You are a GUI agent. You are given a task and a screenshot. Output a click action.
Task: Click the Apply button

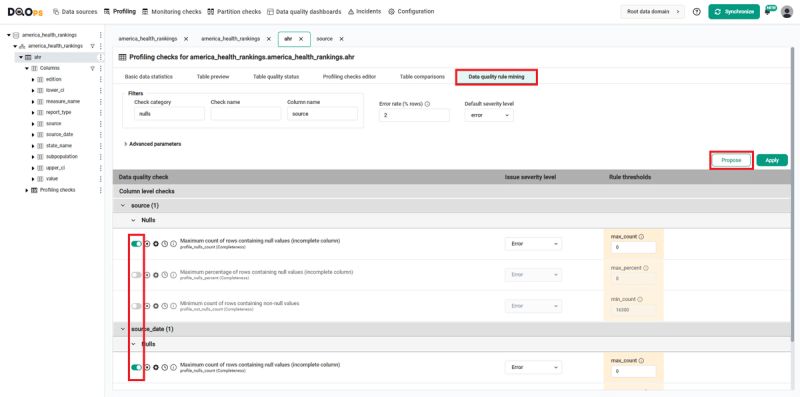point(772,160)
